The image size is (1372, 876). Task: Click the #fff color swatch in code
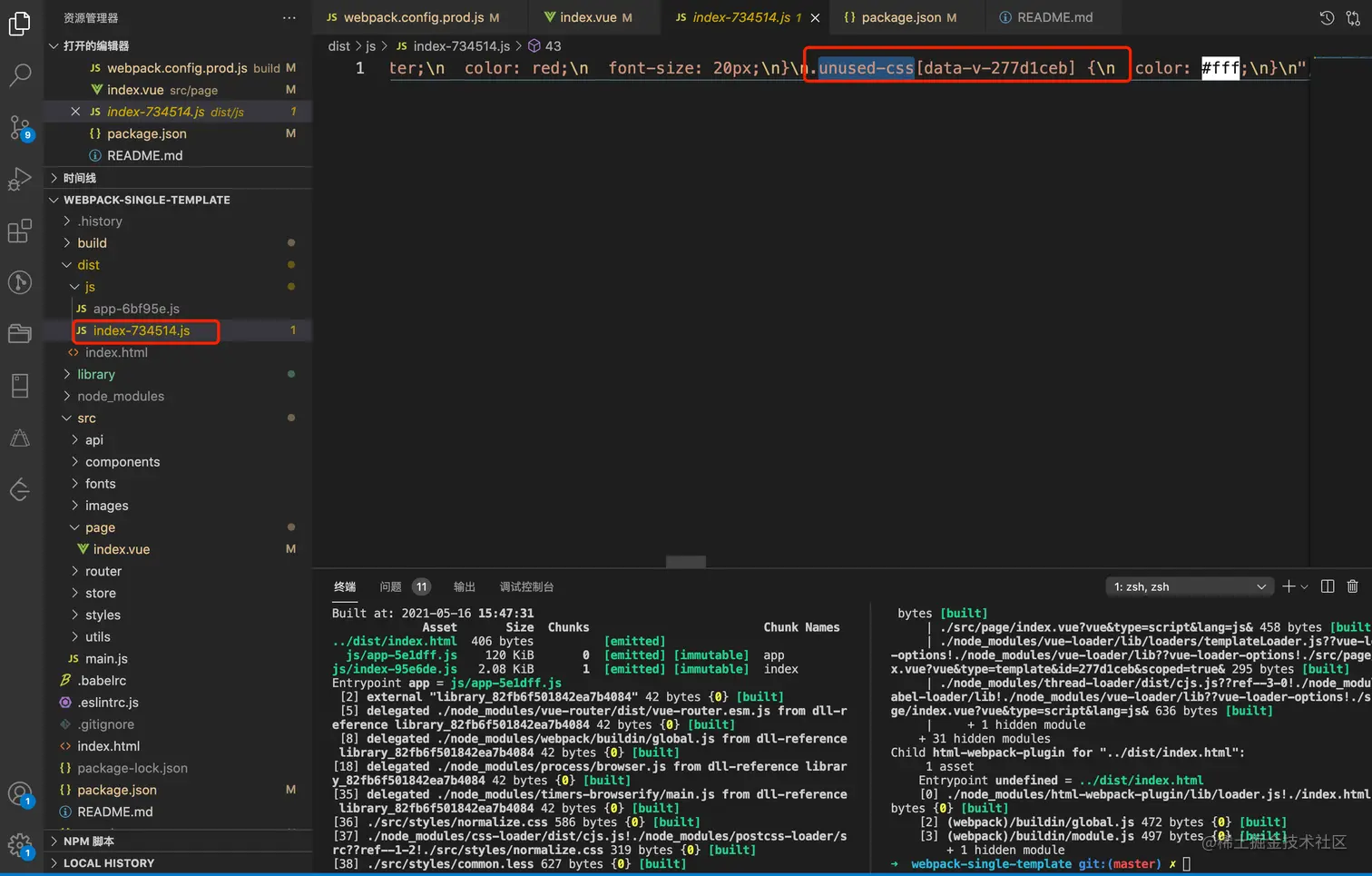pos(1220,68)
